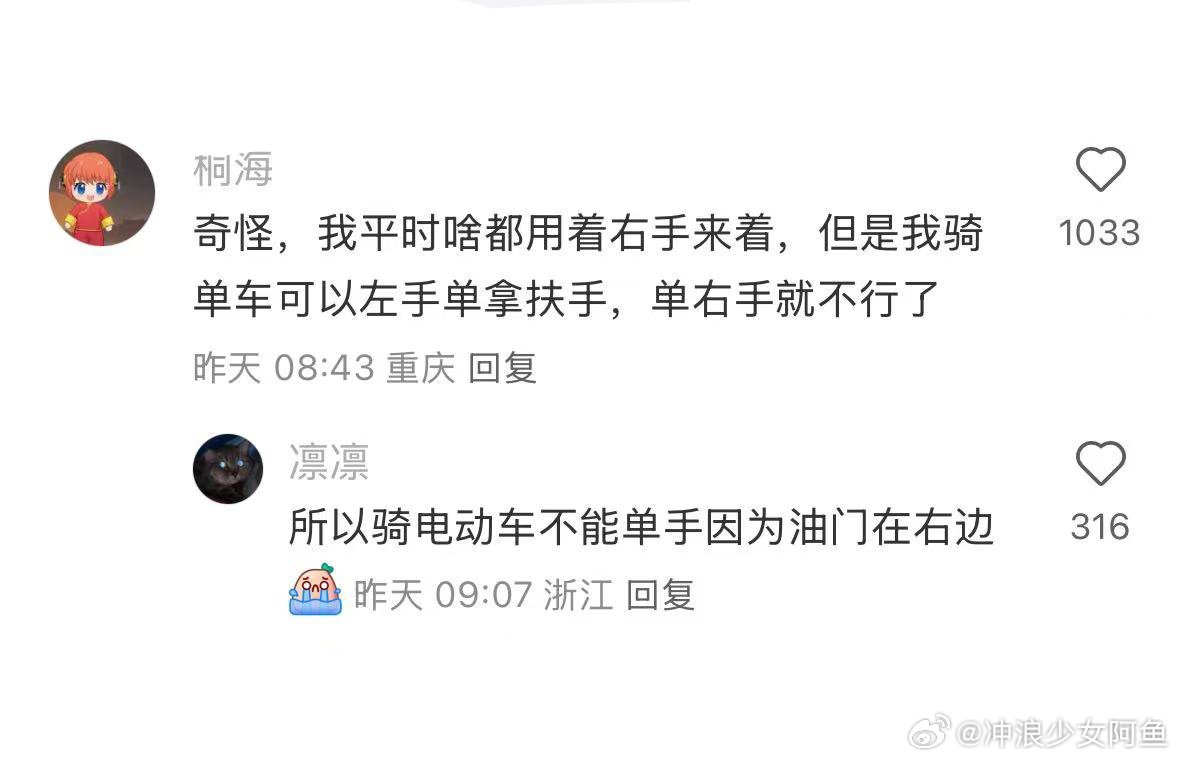Screen dimensions: 1179x761
Task: Like 桐海's comment with the heart icon
Action: (1100, 169)
